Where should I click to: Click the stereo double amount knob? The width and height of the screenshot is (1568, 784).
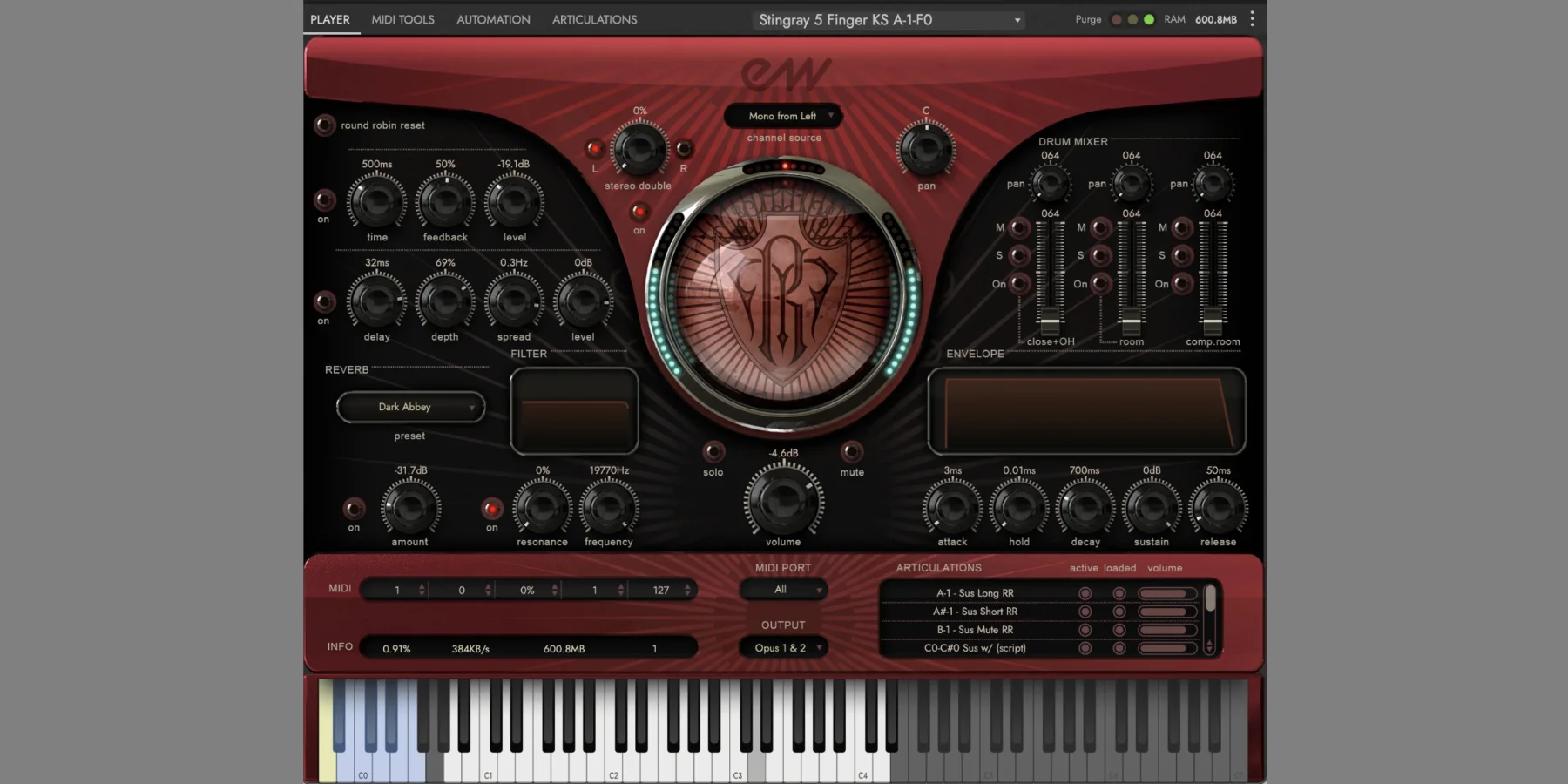click(x=639, y=149)
